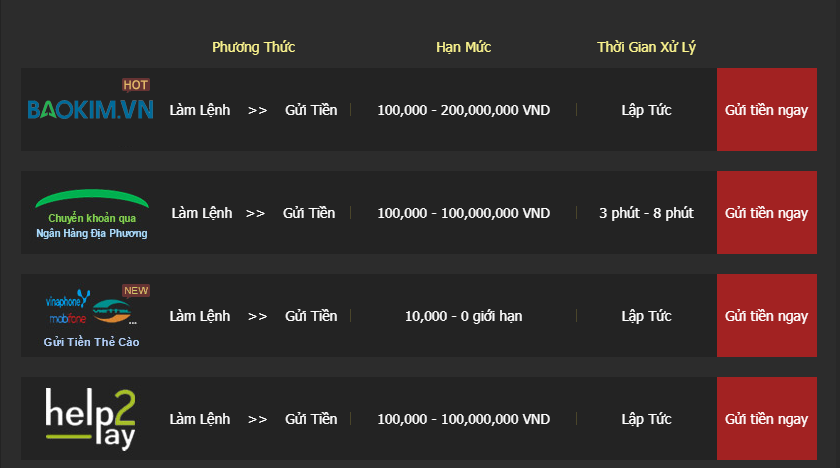Click 'Gửi tiền ngay' for local bank transfer

(x=767, y=213)
